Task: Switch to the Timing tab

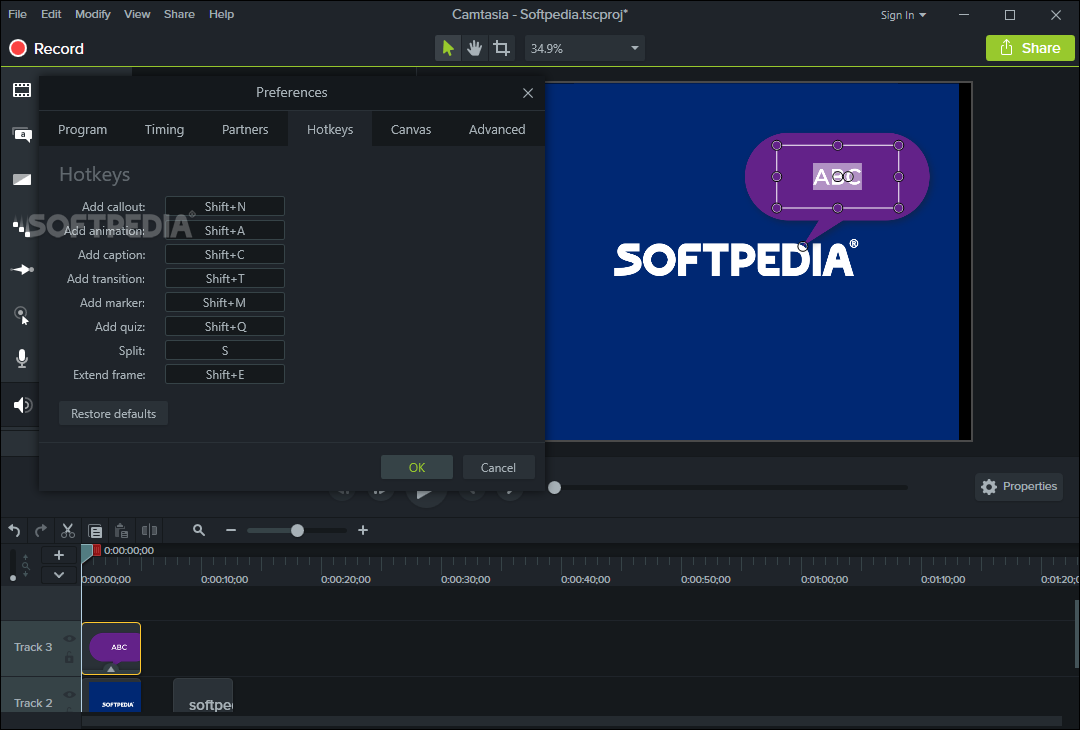Action: point(165,129)
